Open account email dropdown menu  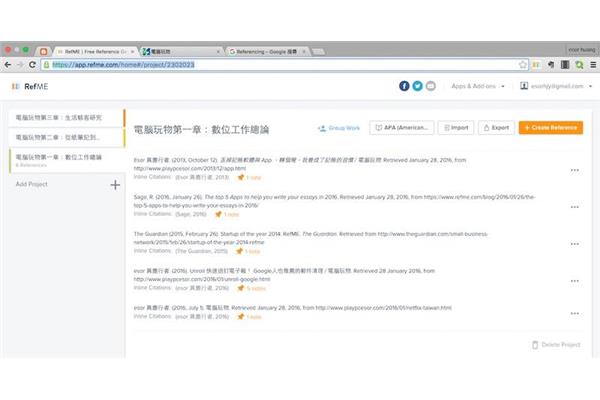click(556, 86)
